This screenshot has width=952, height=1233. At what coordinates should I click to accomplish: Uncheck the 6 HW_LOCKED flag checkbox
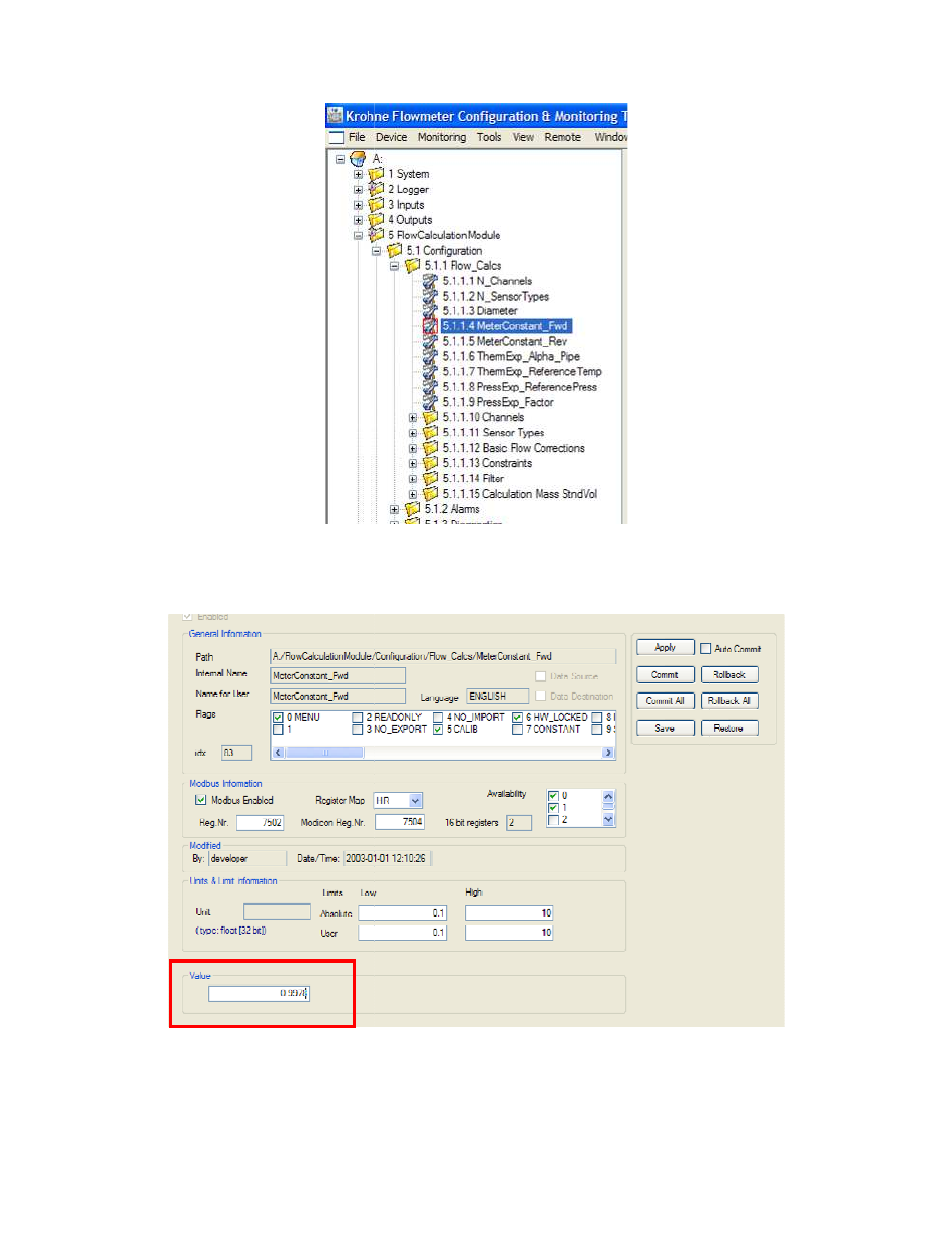pos(517,717)
